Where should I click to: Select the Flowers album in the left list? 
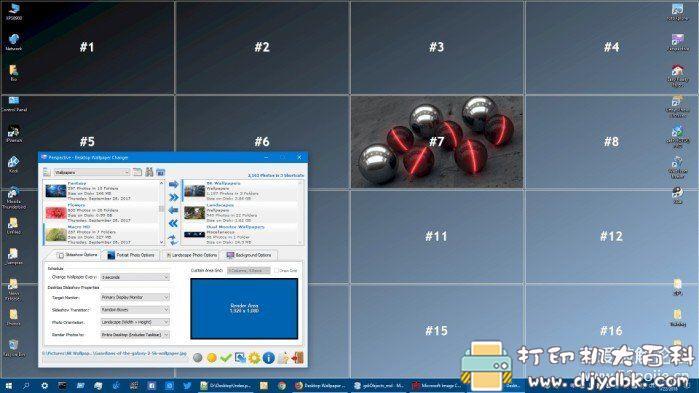click(x=101, y=213)
